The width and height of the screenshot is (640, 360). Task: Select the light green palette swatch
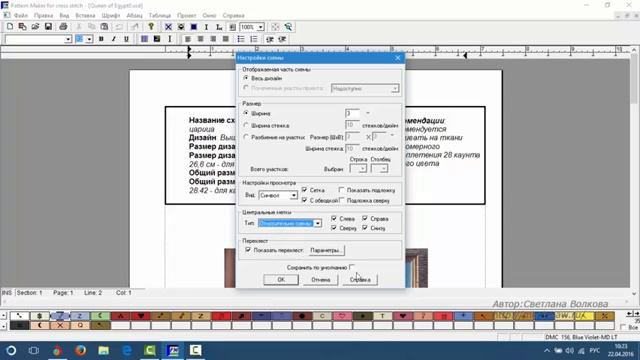tap(100, 316)
